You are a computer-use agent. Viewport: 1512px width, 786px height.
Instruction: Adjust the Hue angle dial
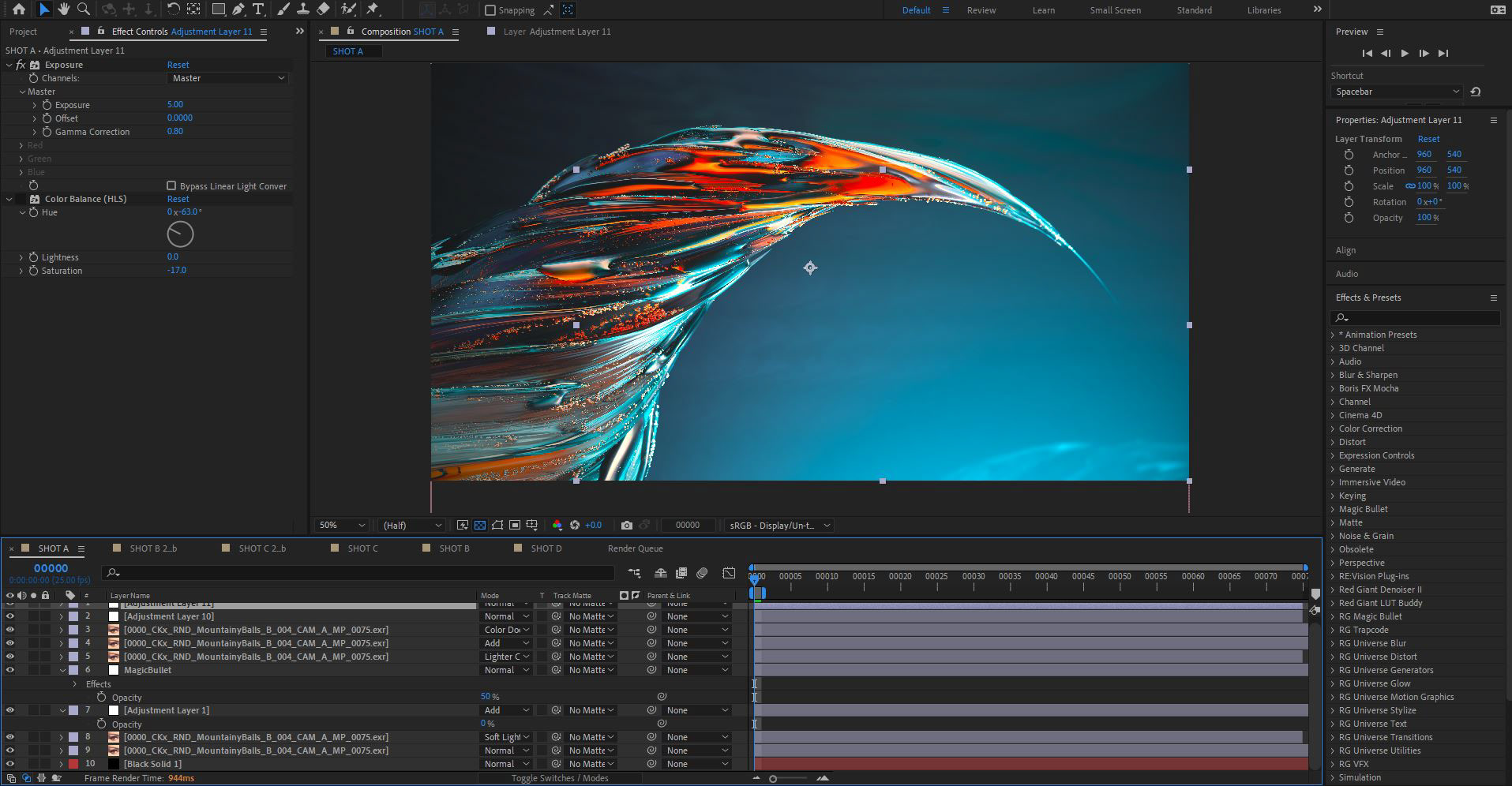pos(180,234)
